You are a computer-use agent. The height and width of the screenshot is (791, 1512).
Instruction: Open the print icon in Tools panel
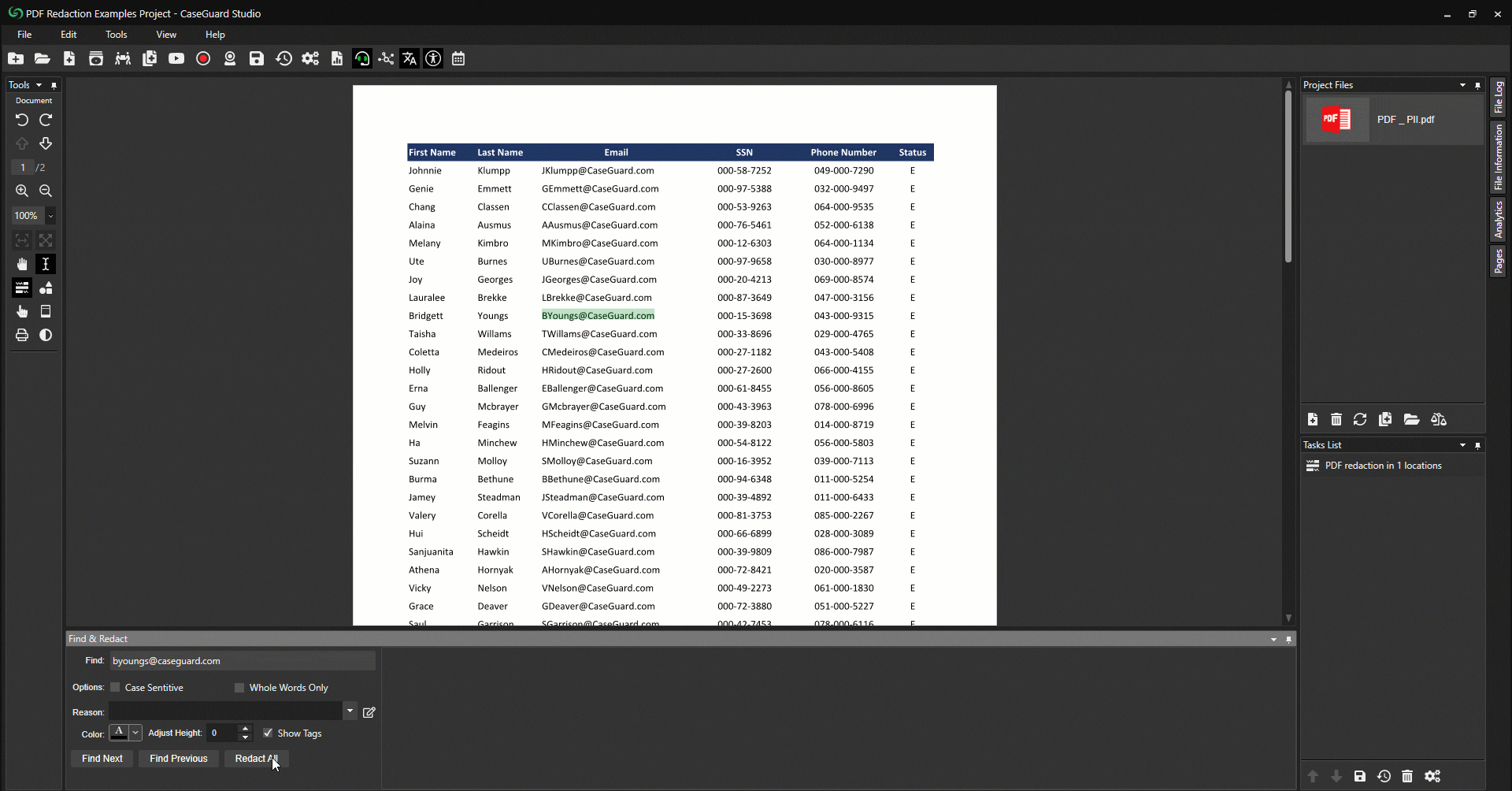[x=21, y=335]
